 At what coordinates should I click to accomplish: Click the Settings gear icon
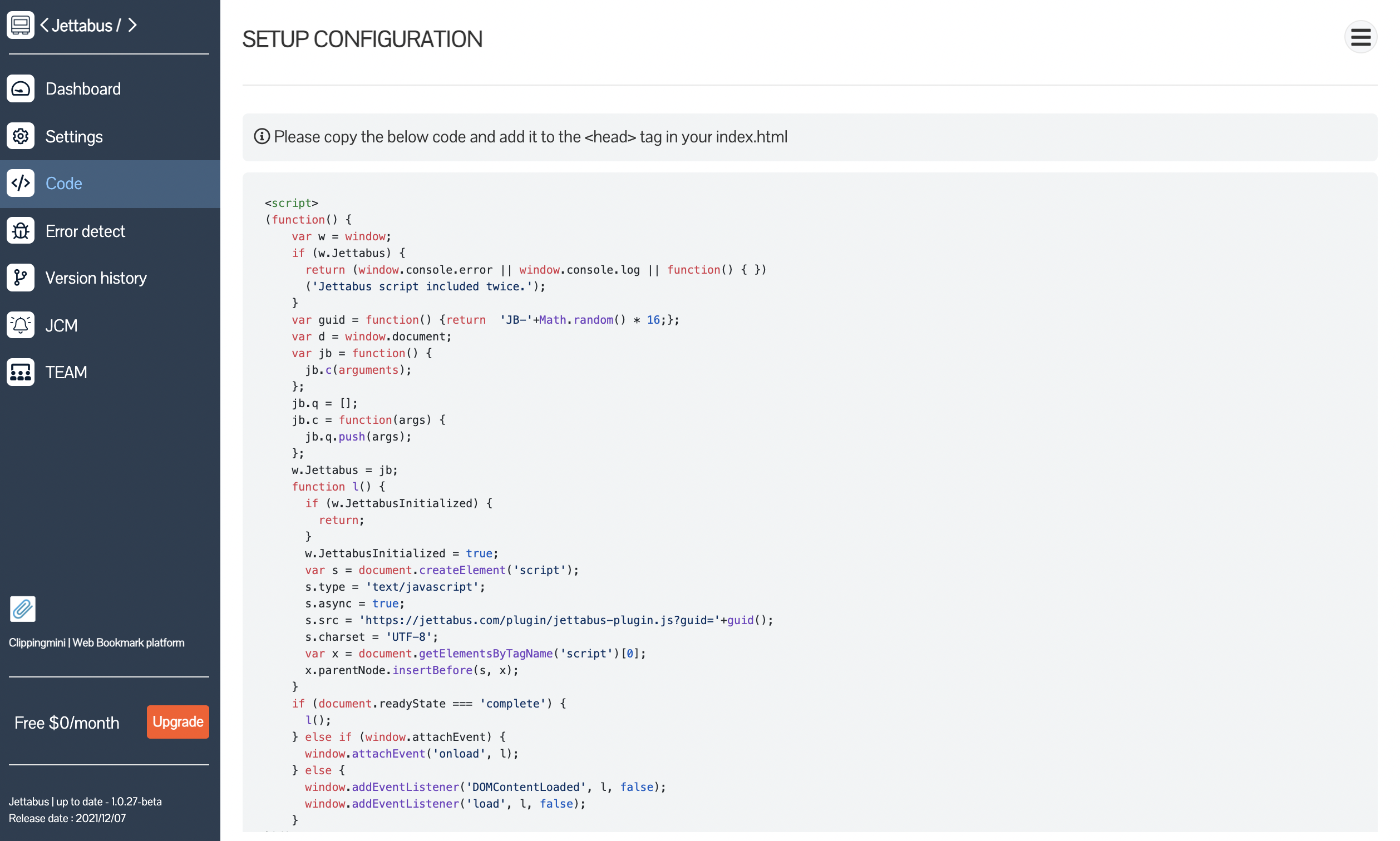21,136
